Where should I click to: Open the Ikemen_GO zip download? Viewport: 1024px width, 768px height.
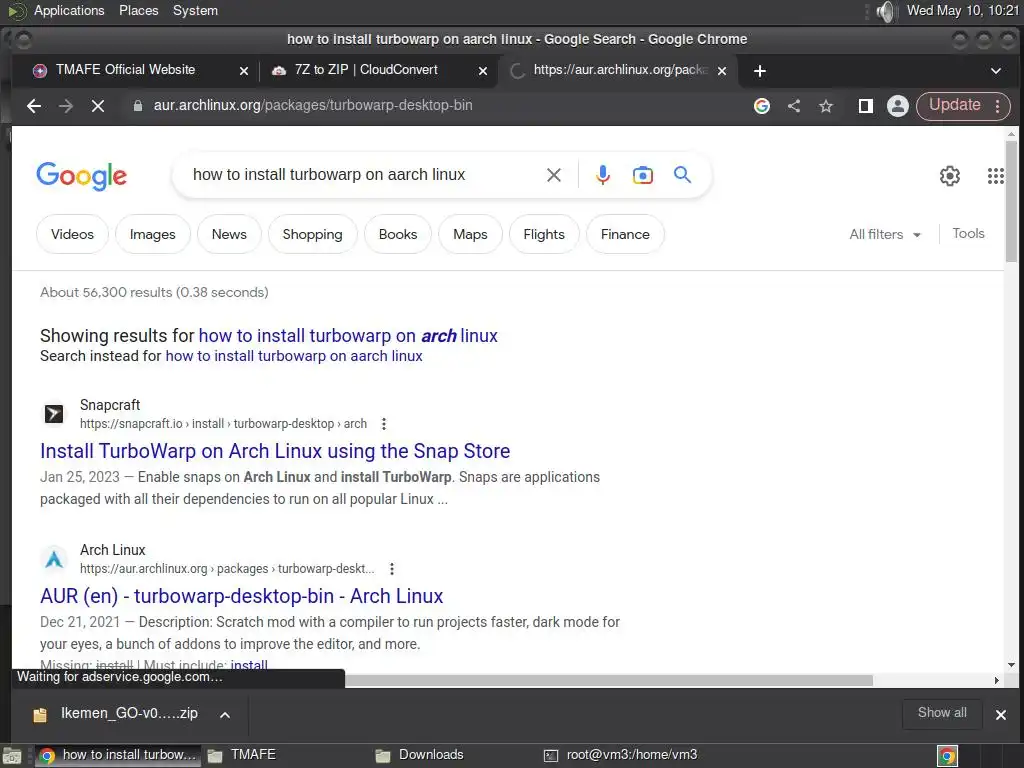[x=116, y=714]
